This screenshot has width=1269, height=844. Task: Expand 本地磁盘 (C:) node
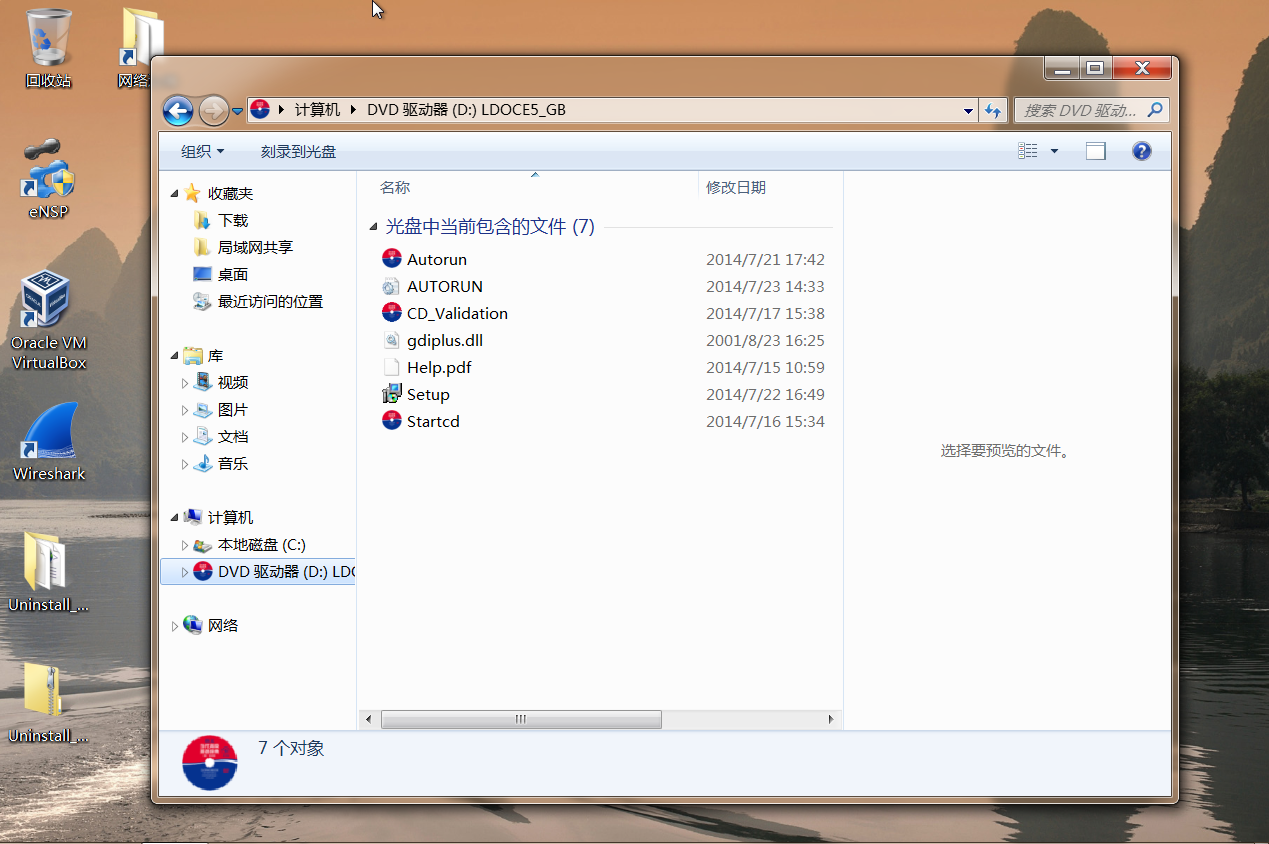185,545
